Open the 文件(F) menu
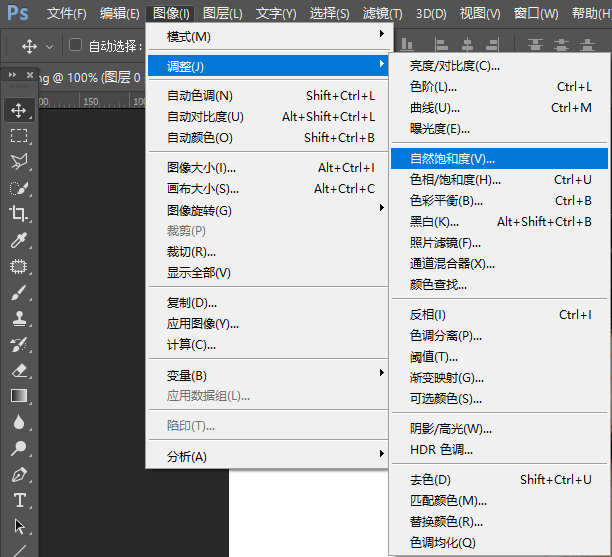This screenshot has height=557, width=612. (x=67, y=14)
